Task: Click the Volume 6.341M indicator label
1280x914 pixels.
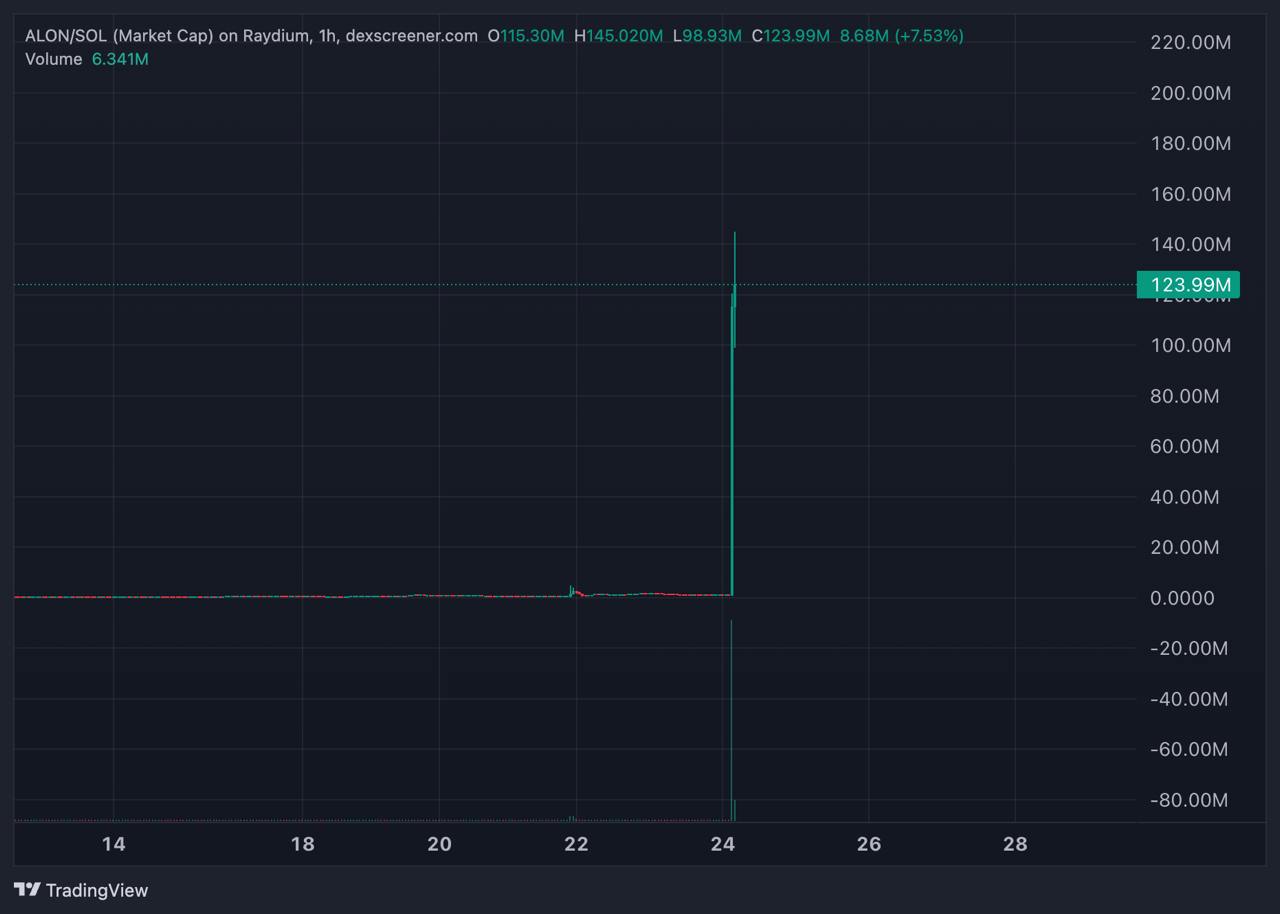Action: tap(87, 59)
